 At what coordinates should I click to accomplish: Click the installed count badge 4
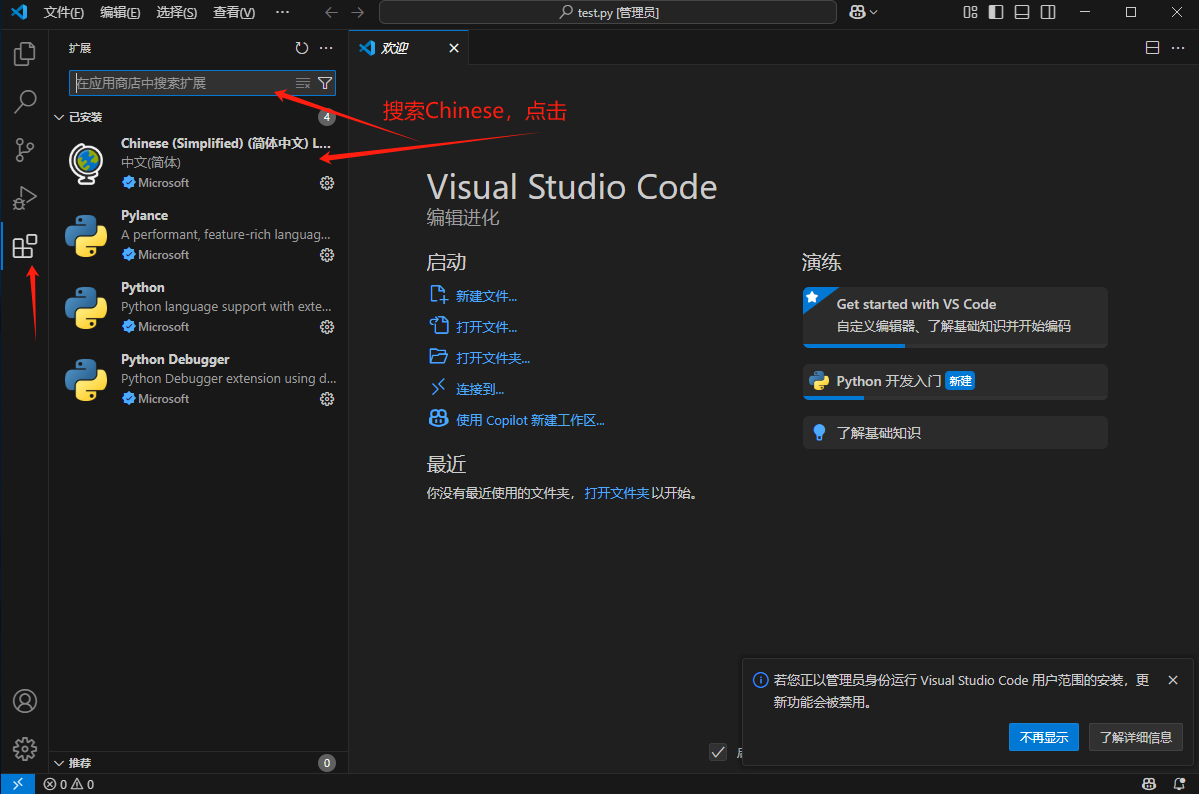[x=327, y=117]
